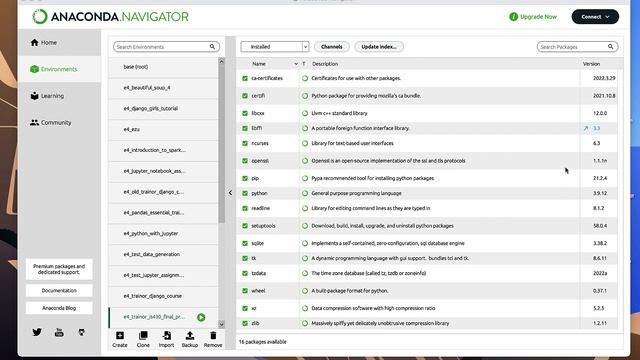Open the Community tab
Screen dimensions: 640x360
[x=60, y=122]
